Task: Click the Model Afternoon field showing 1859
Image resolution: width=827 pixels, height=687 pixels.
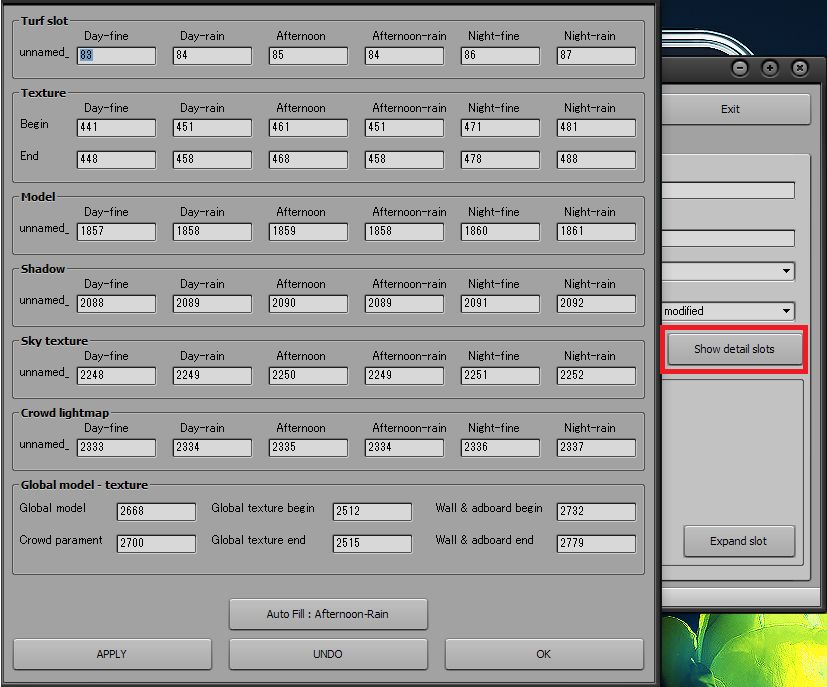Action: pos(308,232)
